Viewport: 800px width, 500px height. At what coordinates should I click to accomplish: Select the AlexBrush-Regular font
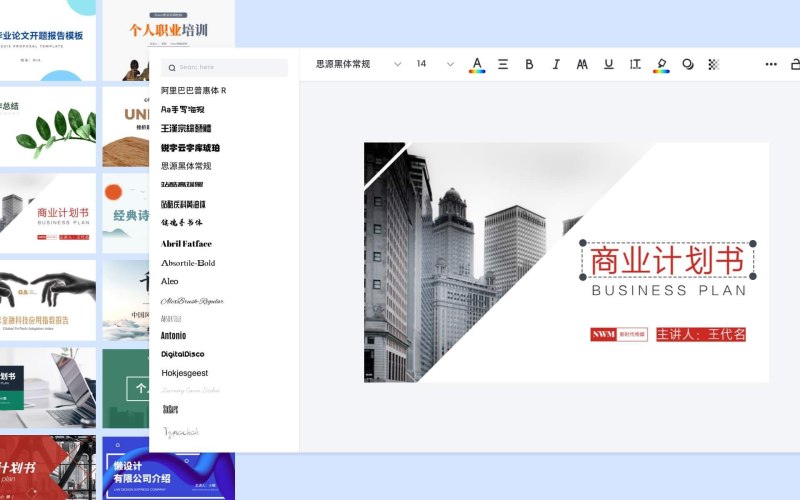(x=192, y=301)
